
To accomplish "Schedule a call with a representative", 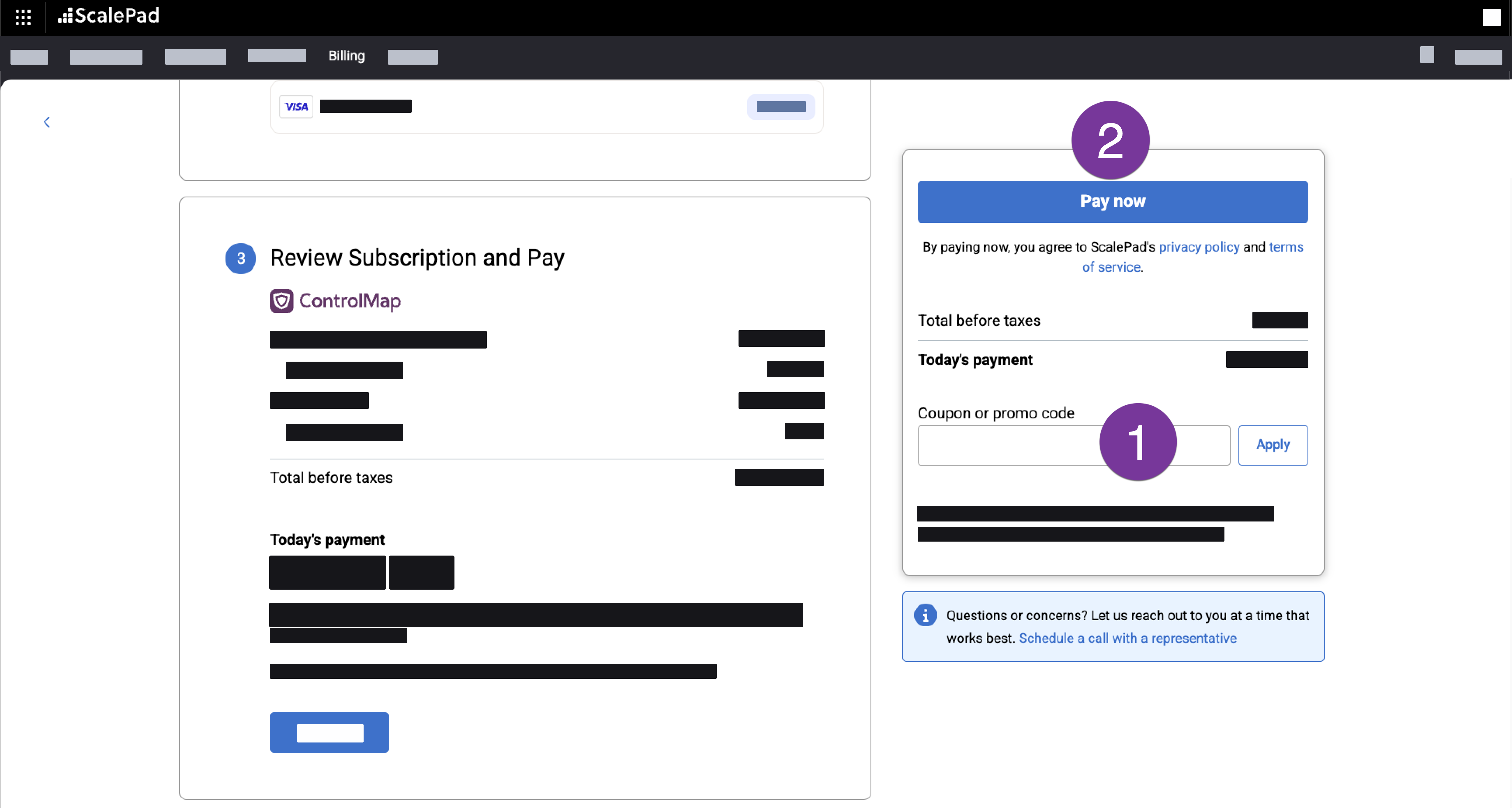I will point(1127,639).
